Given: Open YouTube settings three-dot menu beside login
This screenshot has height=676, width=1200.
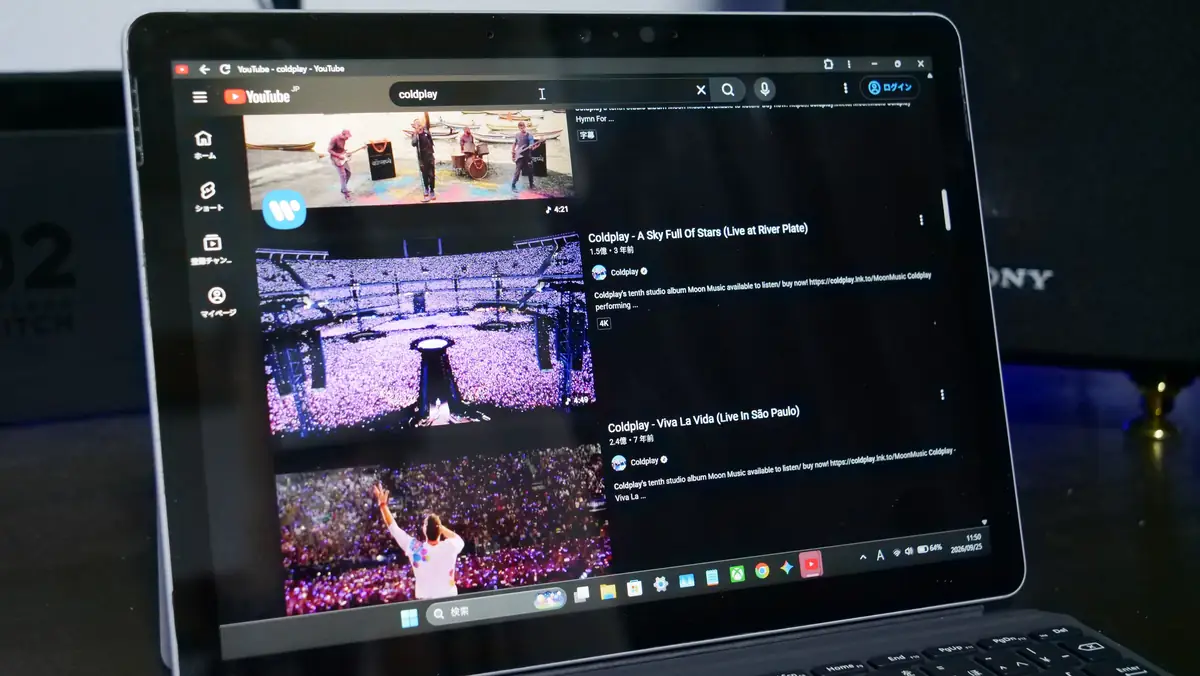Looking at the screenshot, I should pos(845,88).
